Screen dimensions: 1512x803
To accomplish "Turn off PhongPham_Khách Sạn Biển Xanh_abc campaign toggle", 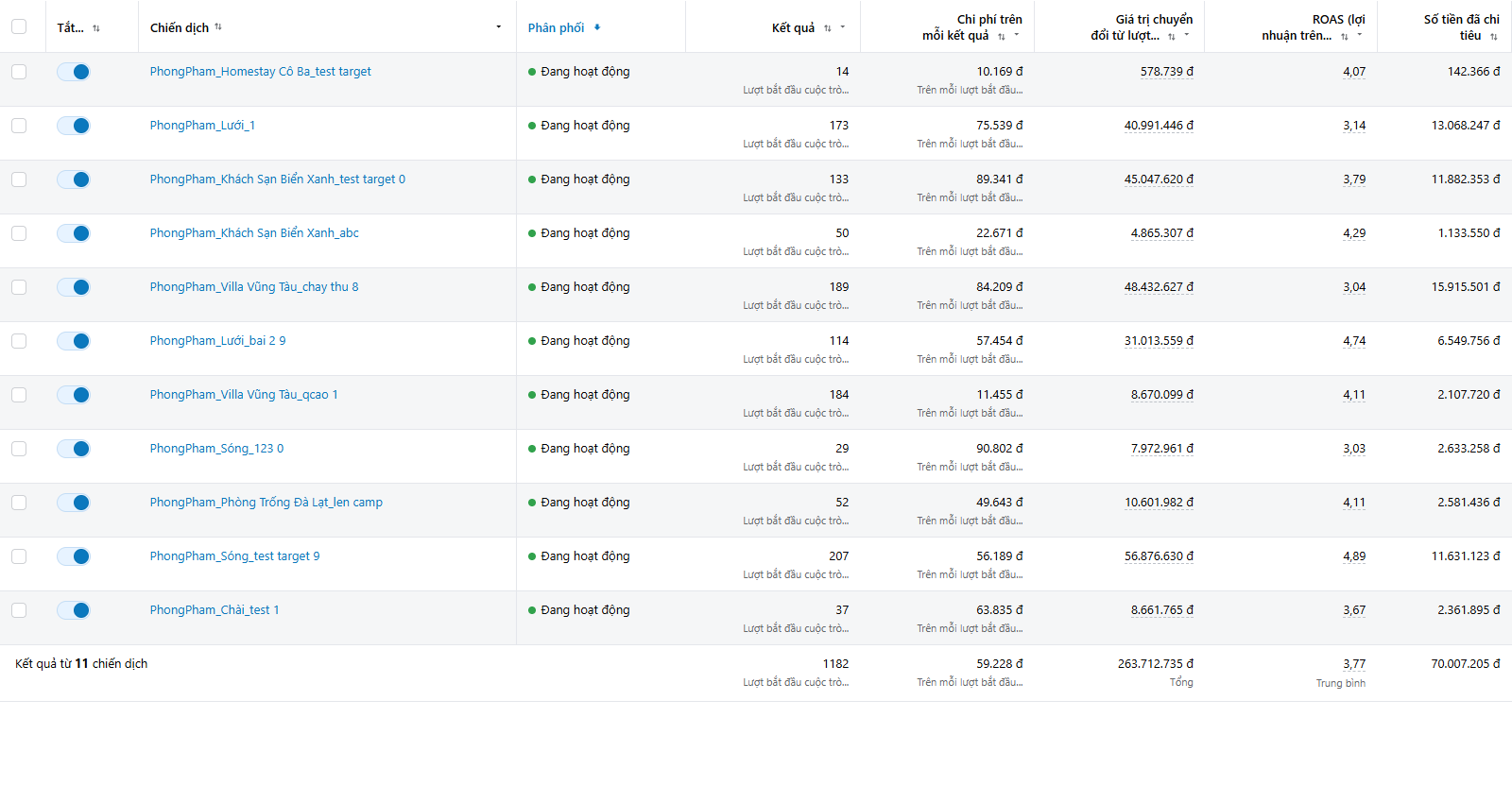I will [74, 233].
